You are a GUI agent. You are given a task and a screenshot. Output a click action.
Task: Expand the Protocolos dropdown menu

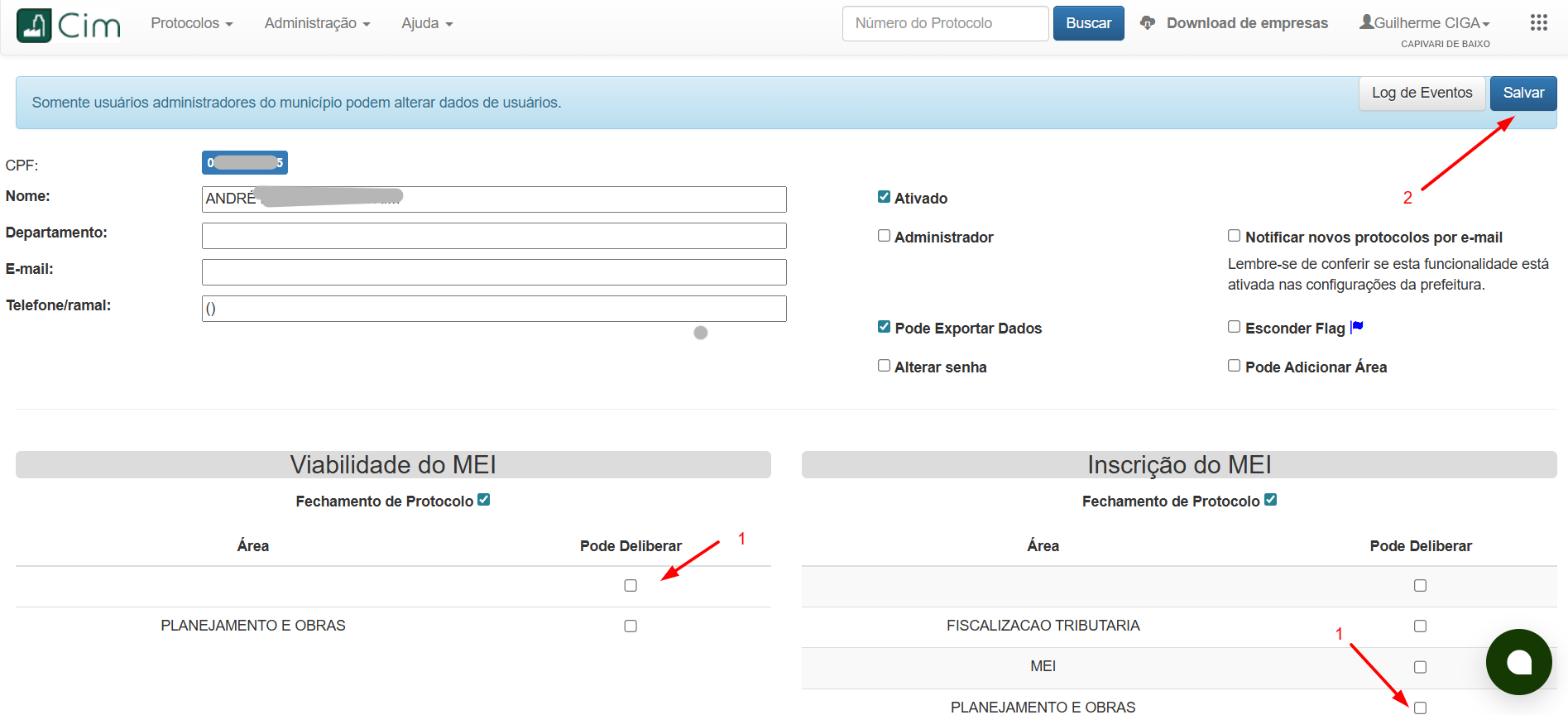191,23
